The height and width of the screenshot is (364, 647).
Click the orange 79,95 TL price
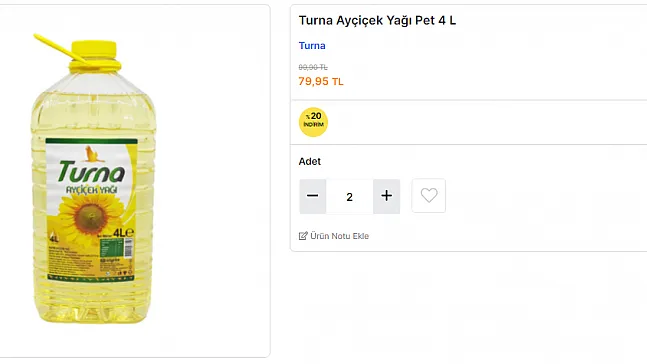point(321,81)
